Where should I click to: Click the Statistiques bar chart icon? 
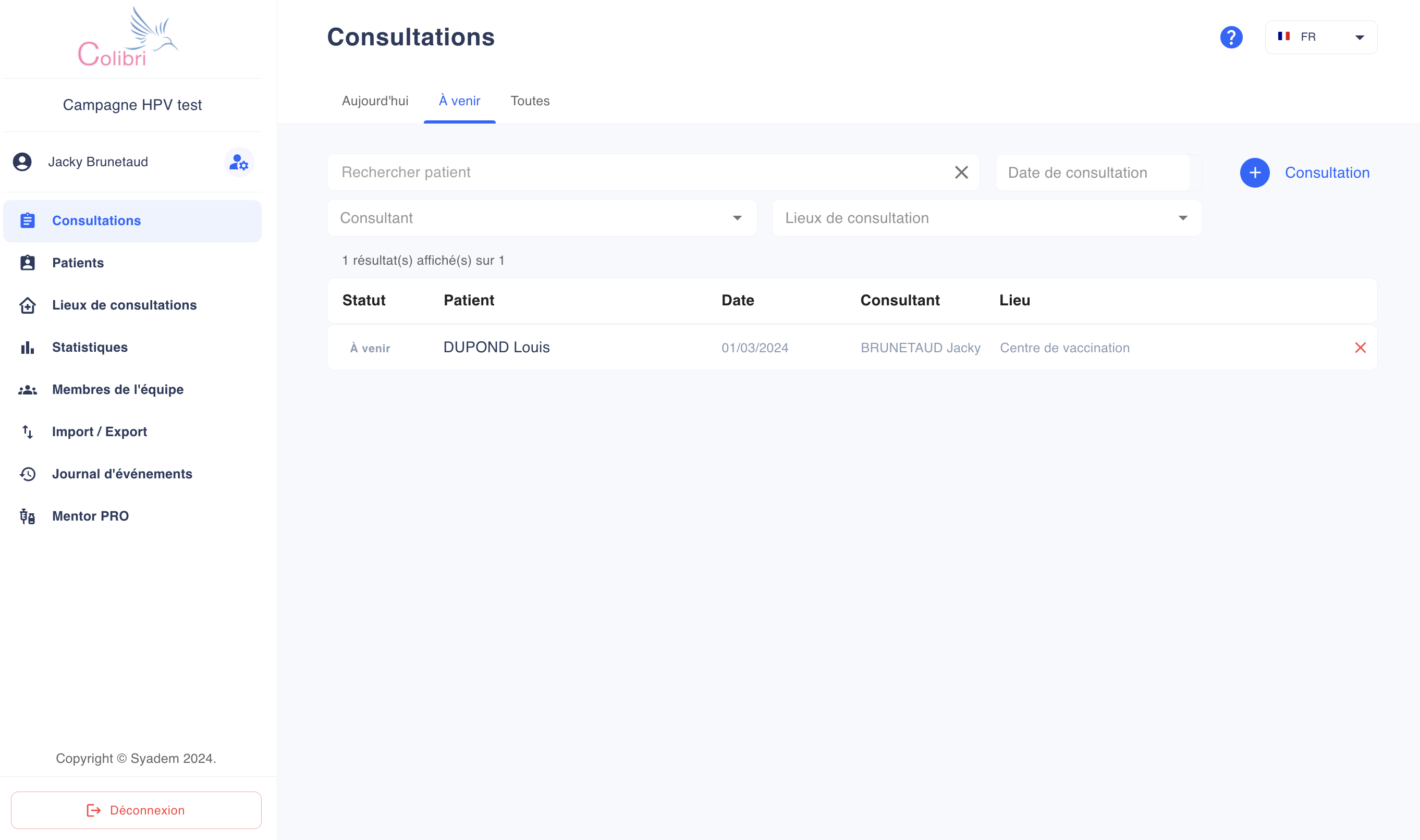(x=28, y=348)
